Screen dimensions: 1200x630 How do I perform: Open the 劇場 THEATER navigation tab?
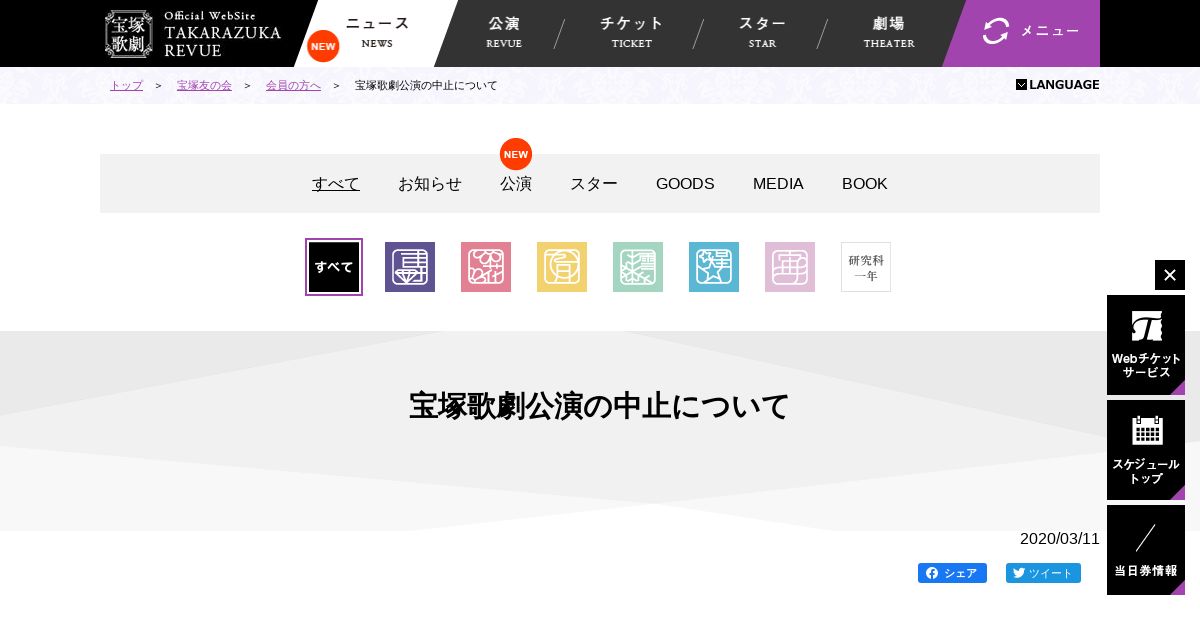click(889, 33)
